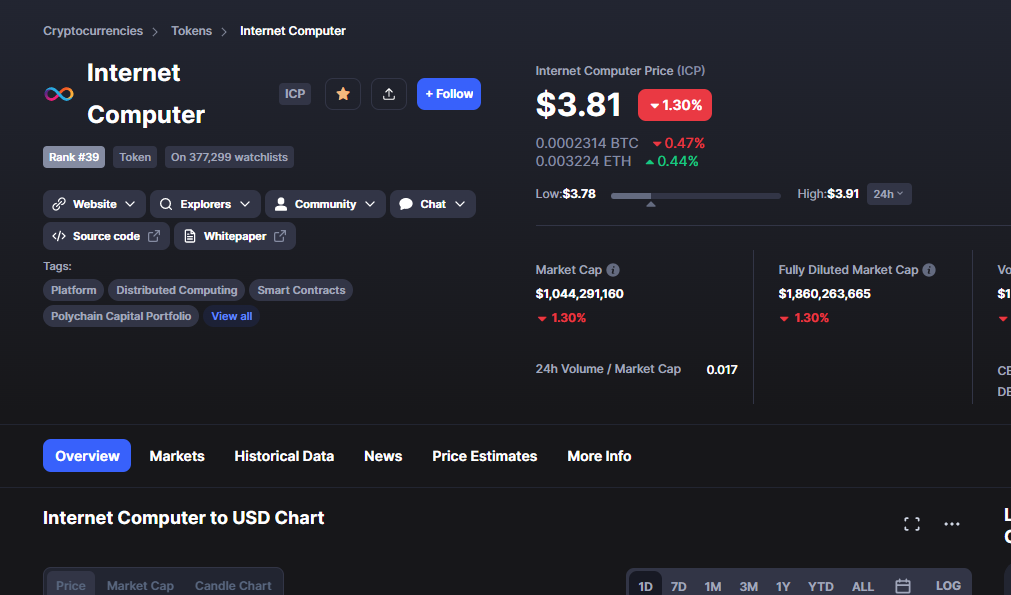The image size is (1011, 595).
Task: Click the On 377,299 watchlists badge
Action: click(229, 157)
